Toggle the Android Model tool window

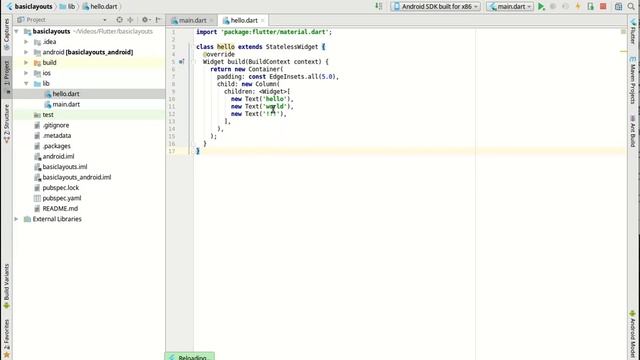pos(633,335)
